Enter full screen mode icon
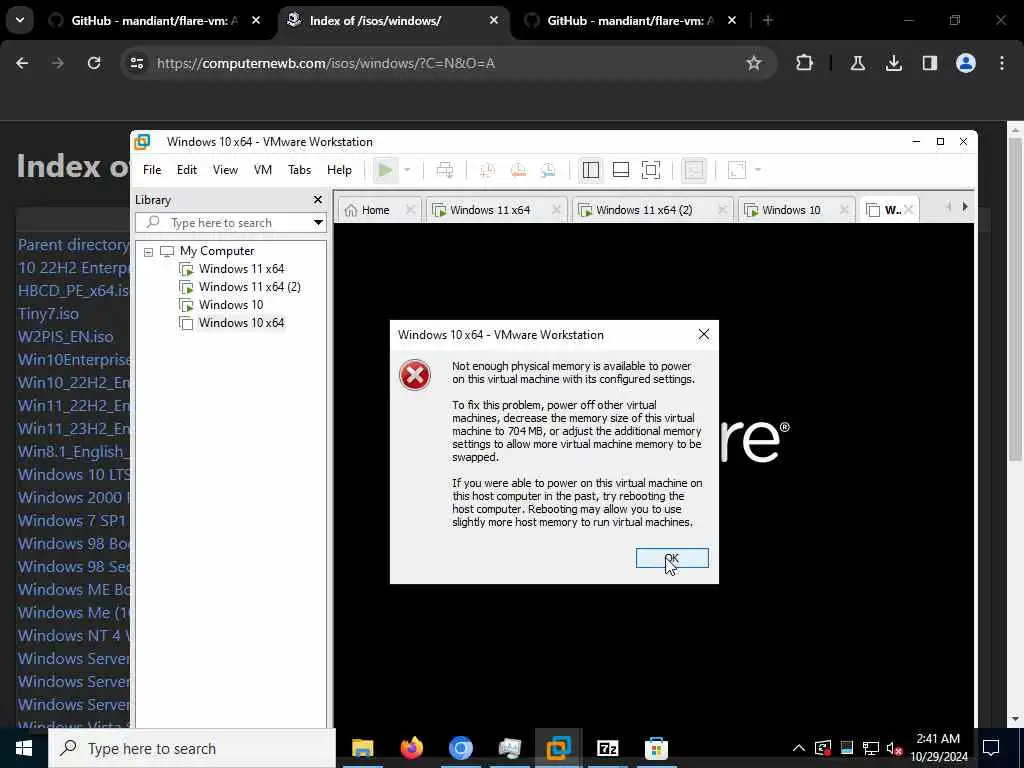This screenshot has width=1024, height=768. coord(651,170)
